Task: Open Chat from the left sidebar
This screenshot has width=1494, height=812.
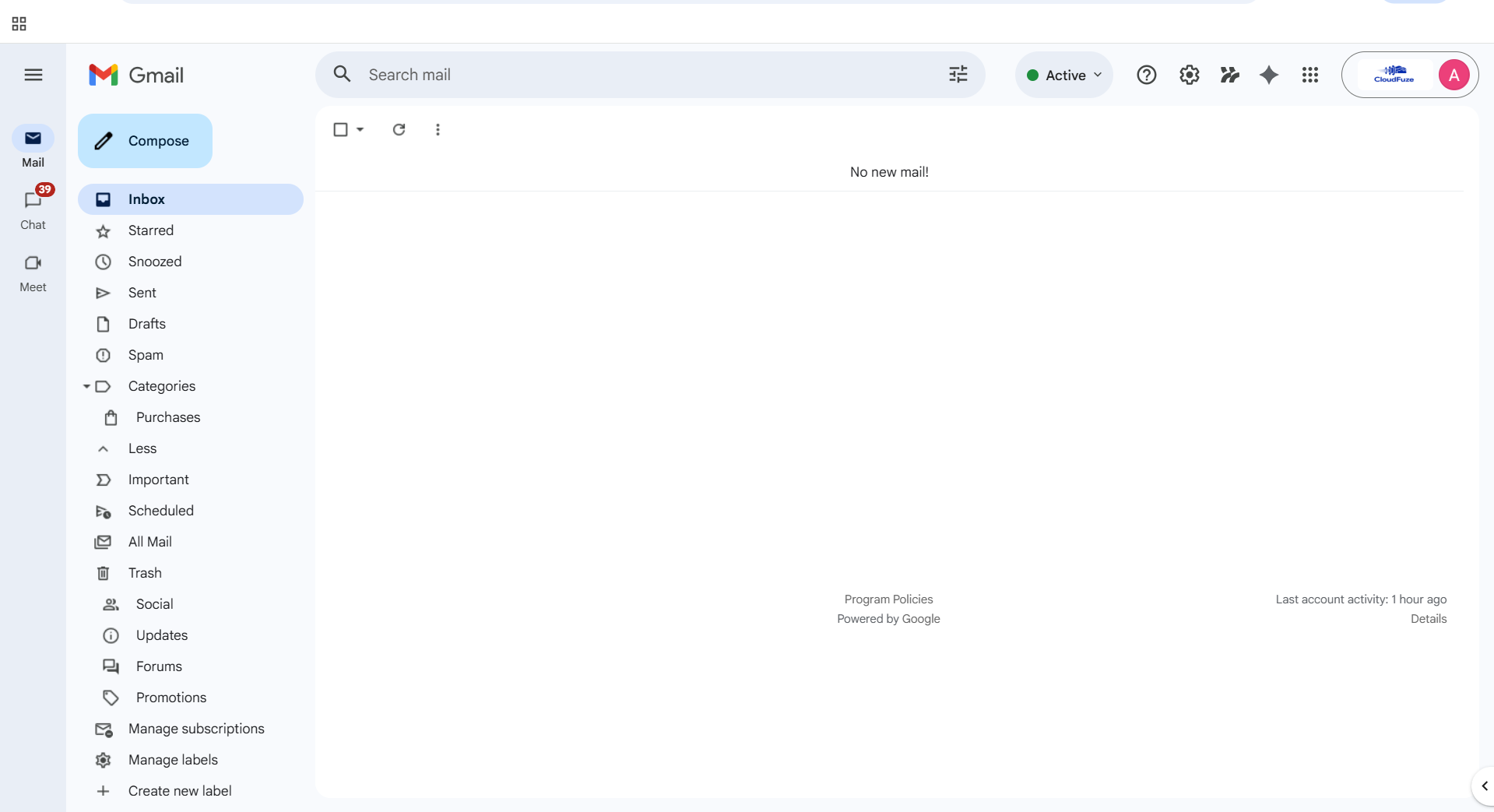Action: [x=33, y=207]
